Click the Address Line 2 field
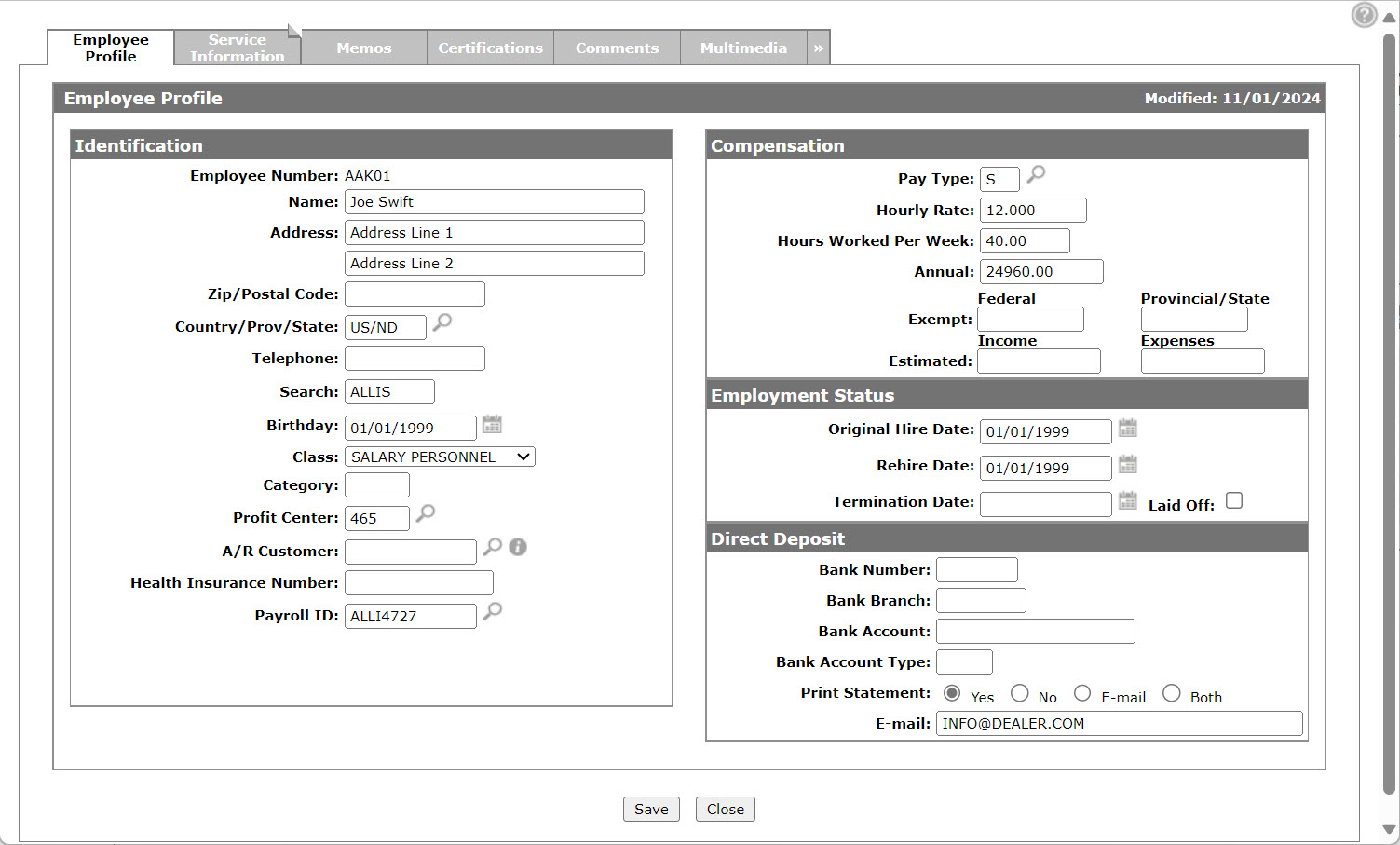The width and height of the screenshot is (1400, 845). pyautogui.click(x=495, y=263)
